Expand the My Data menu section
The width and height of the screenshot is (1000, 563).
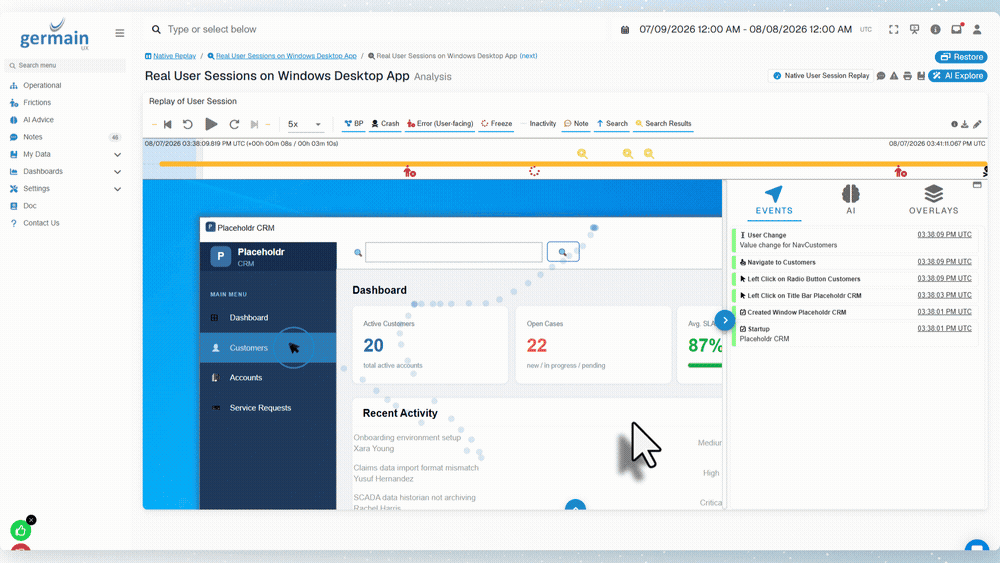(x=117, y=154)
